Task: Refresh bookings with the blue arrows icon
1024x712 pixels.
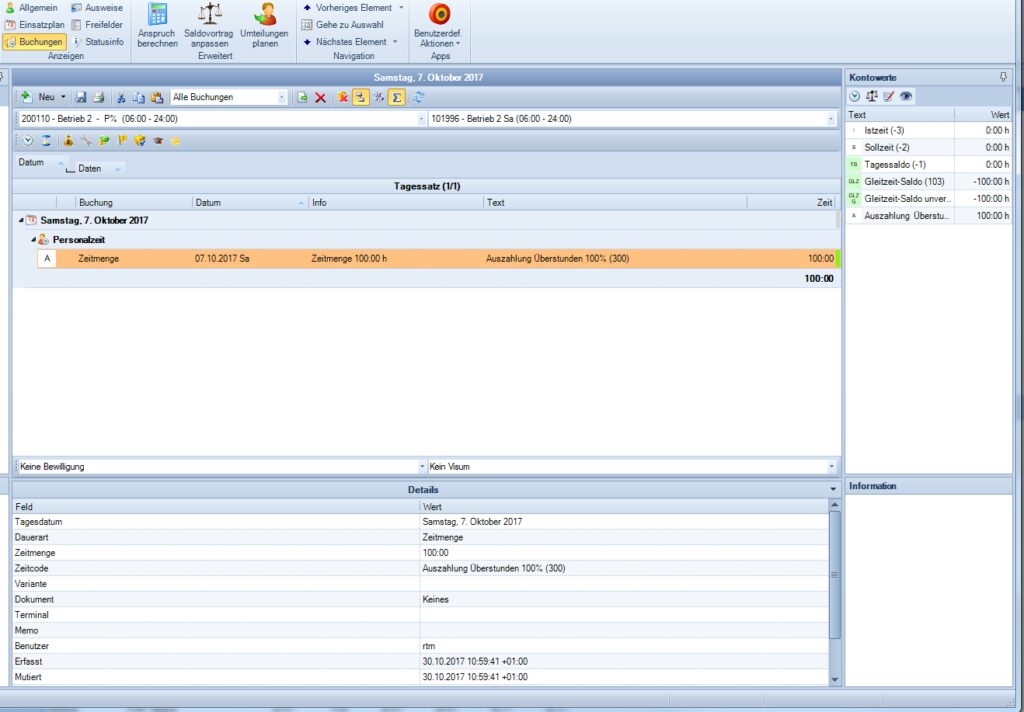Action: click(418, 97)
